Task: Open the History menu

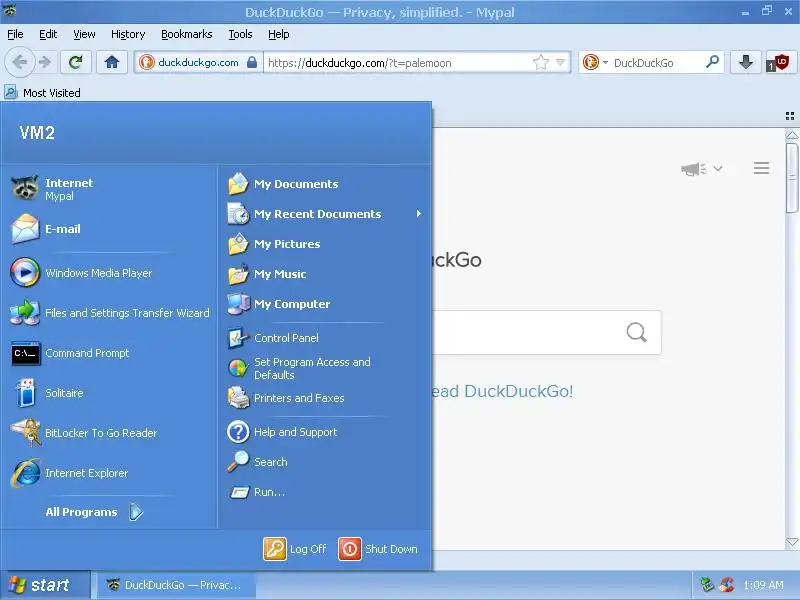Action: pyautogui.click(x=128, y=34)
